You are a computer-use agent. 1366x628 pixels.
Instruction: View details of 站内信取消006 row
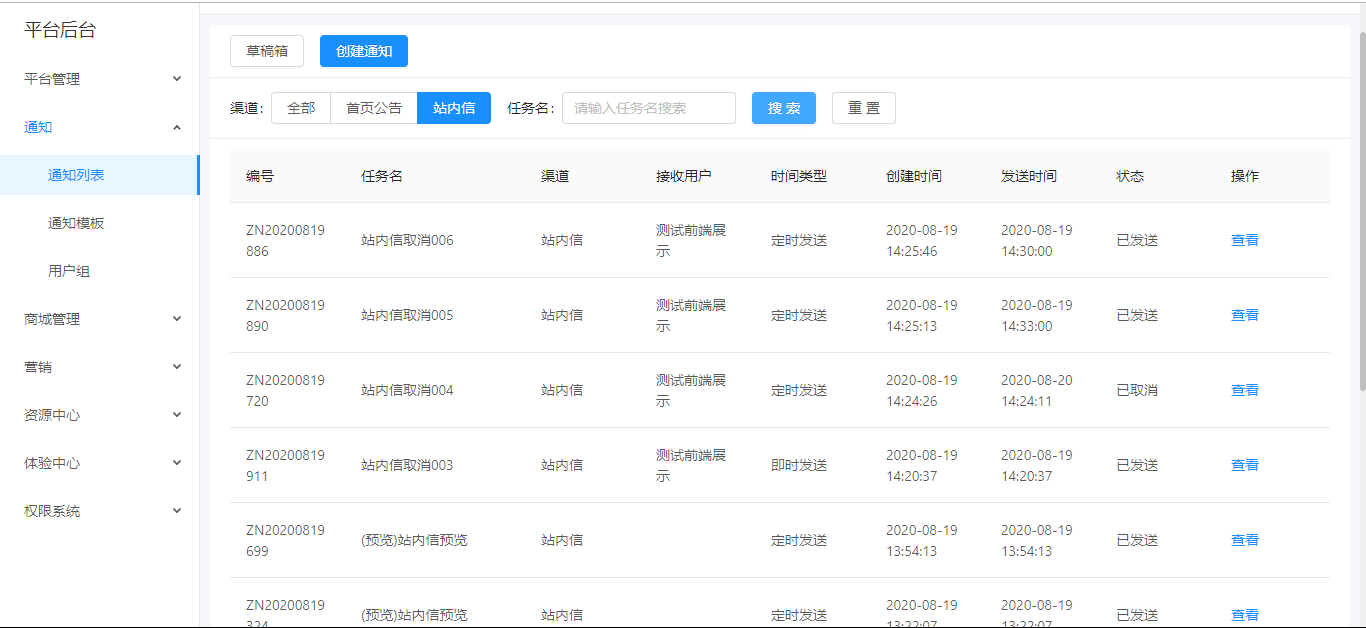pos(1245,240)
